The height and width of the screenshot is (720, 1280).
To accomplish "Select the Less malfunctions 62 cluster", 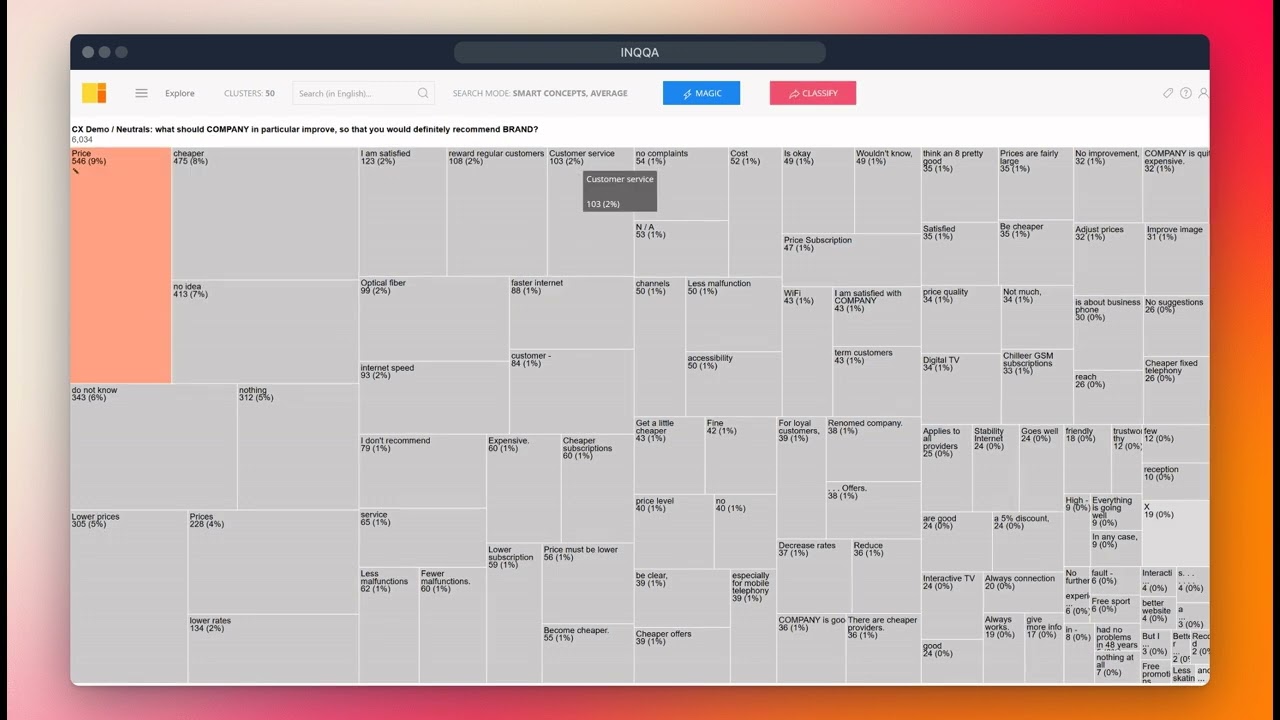I will (x=389, y=625).
